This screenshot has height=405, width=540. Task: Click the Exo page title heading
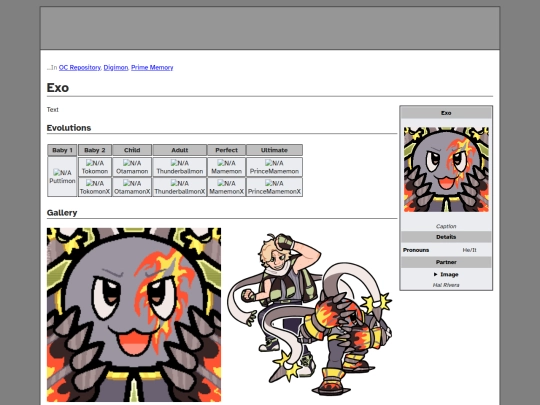(58, 88)
